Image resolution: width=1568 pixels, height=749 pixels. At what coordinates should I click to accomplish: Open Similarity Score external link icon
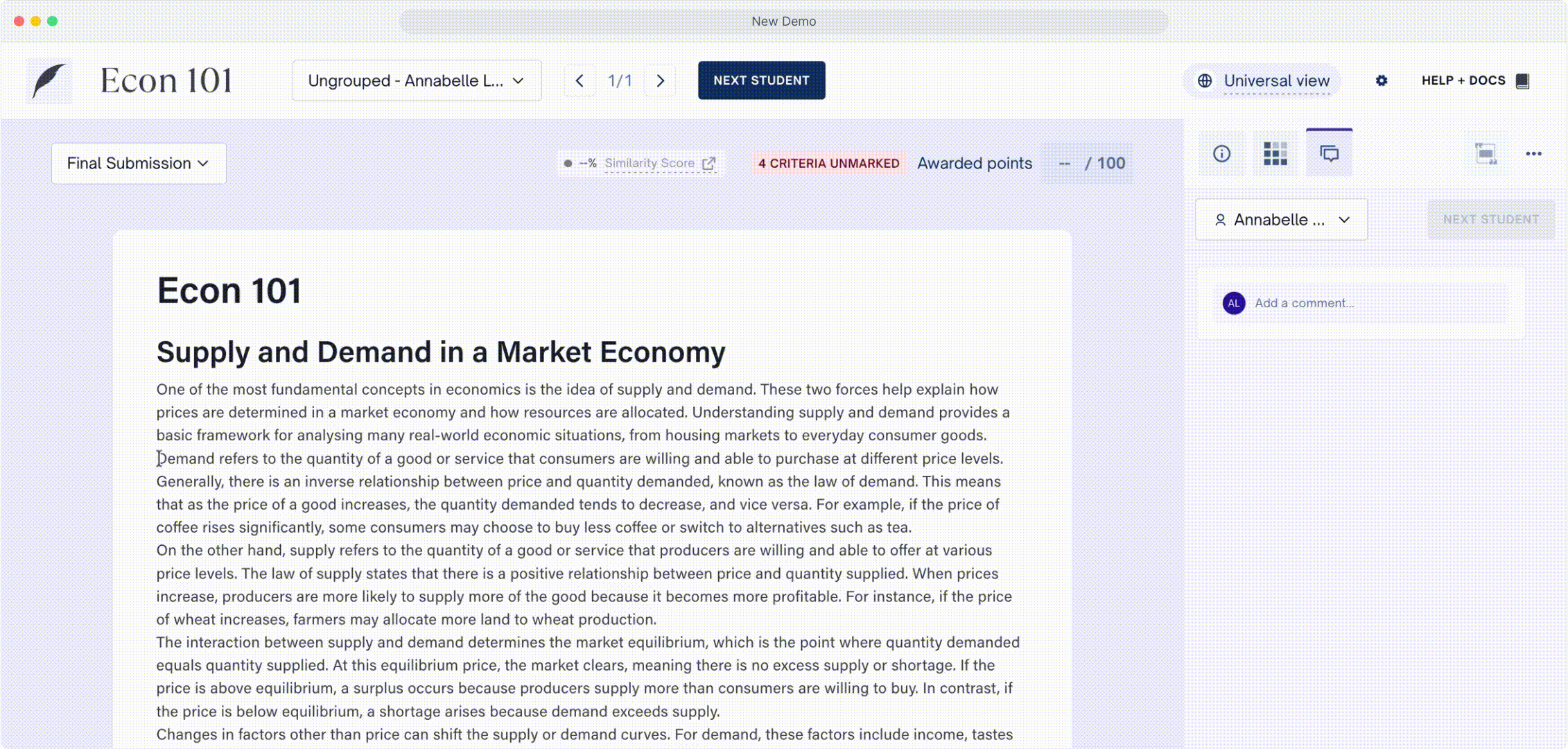pos(708,164)
